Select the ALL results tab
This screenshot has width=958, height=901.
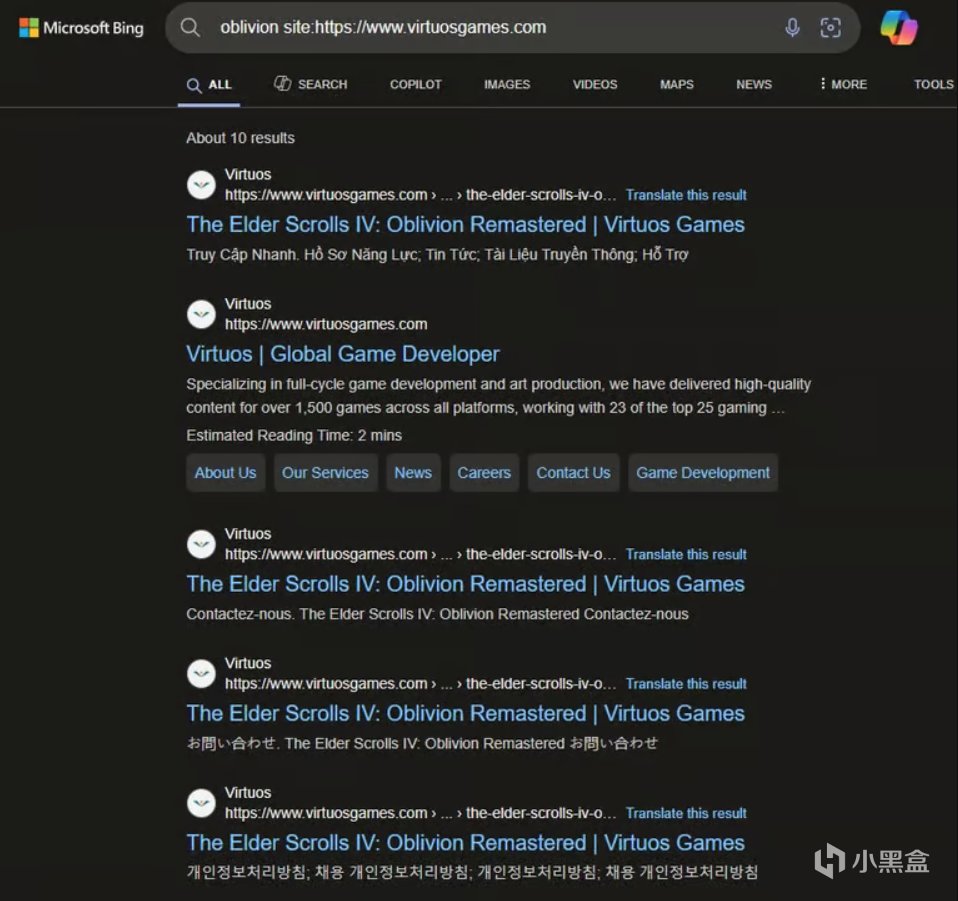click(209, 85)
